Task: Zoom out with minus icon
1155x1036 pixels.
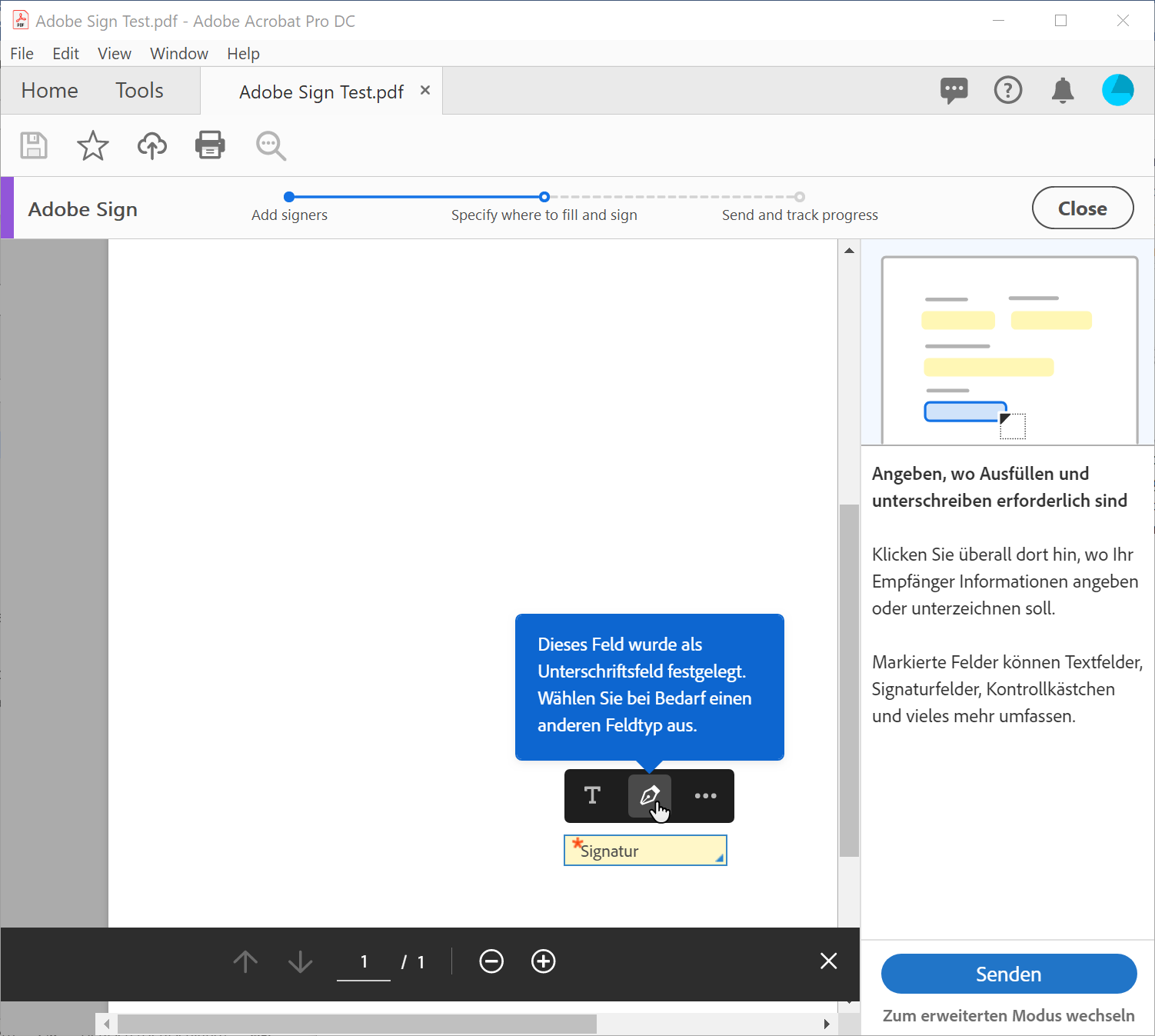Action: pos(491,961)
